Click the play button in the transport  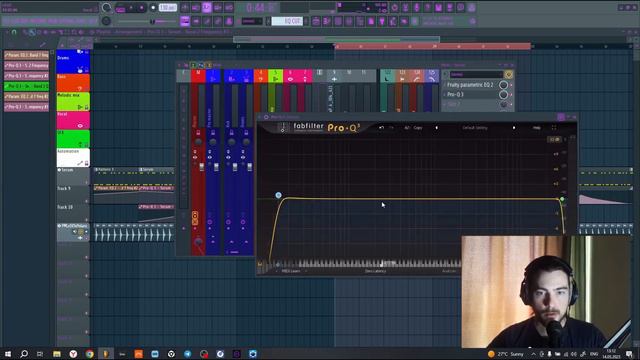pyautogui.click(x=131, y=8)
